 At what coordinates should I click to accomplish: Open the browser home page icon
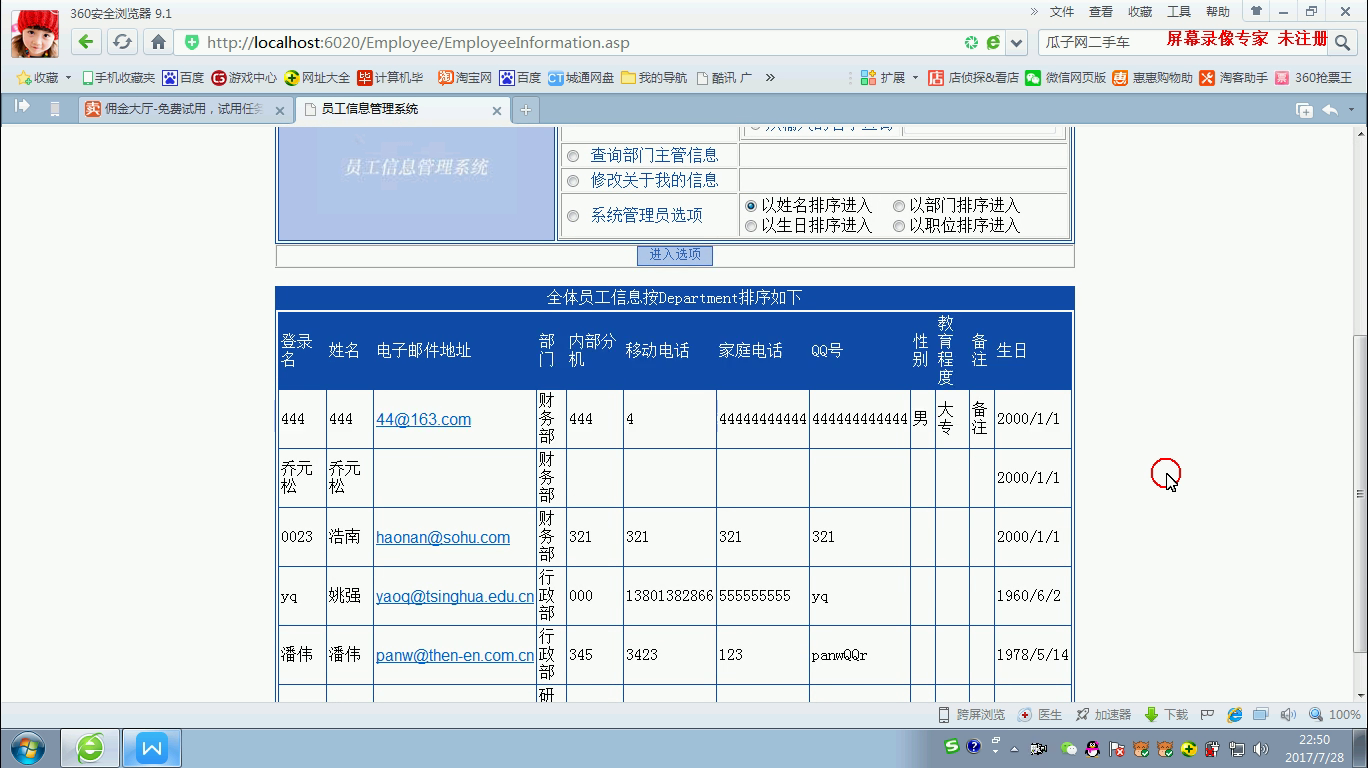(x=158, y=42)
